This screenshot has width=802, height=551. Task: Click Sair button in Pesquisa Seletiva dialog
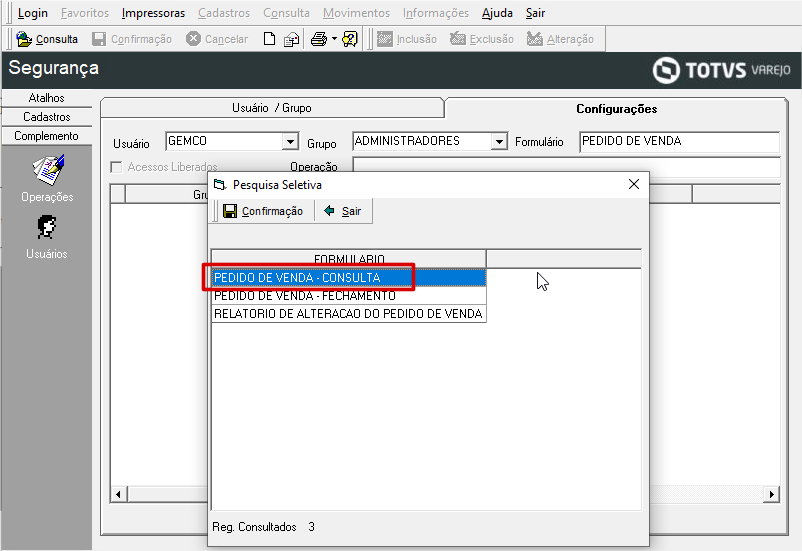[343, 211]
